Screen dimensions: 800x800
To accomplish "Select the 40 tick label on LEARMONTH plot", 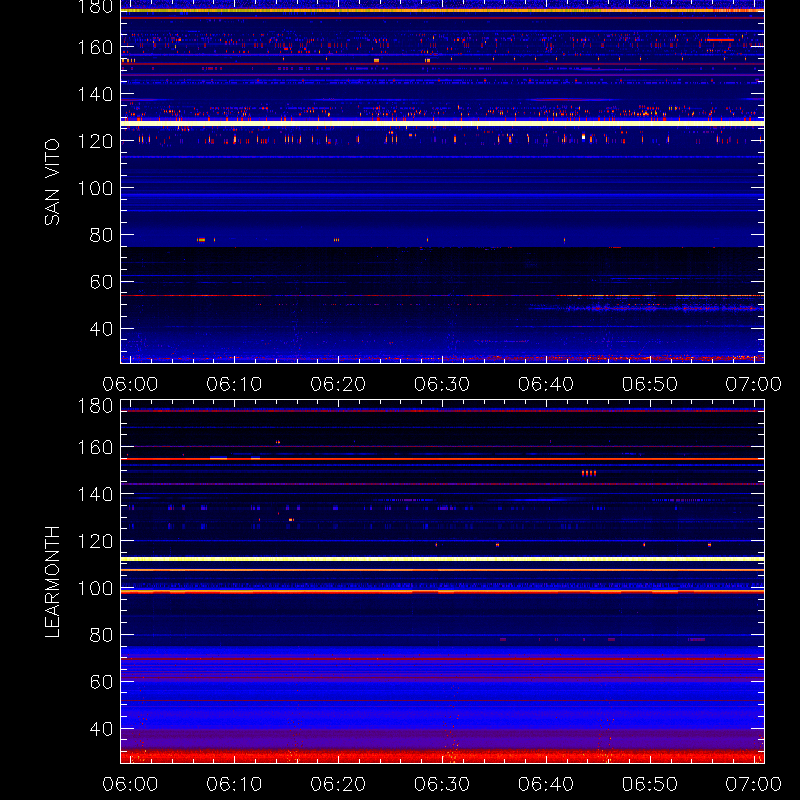I will (x=101, y=729).
